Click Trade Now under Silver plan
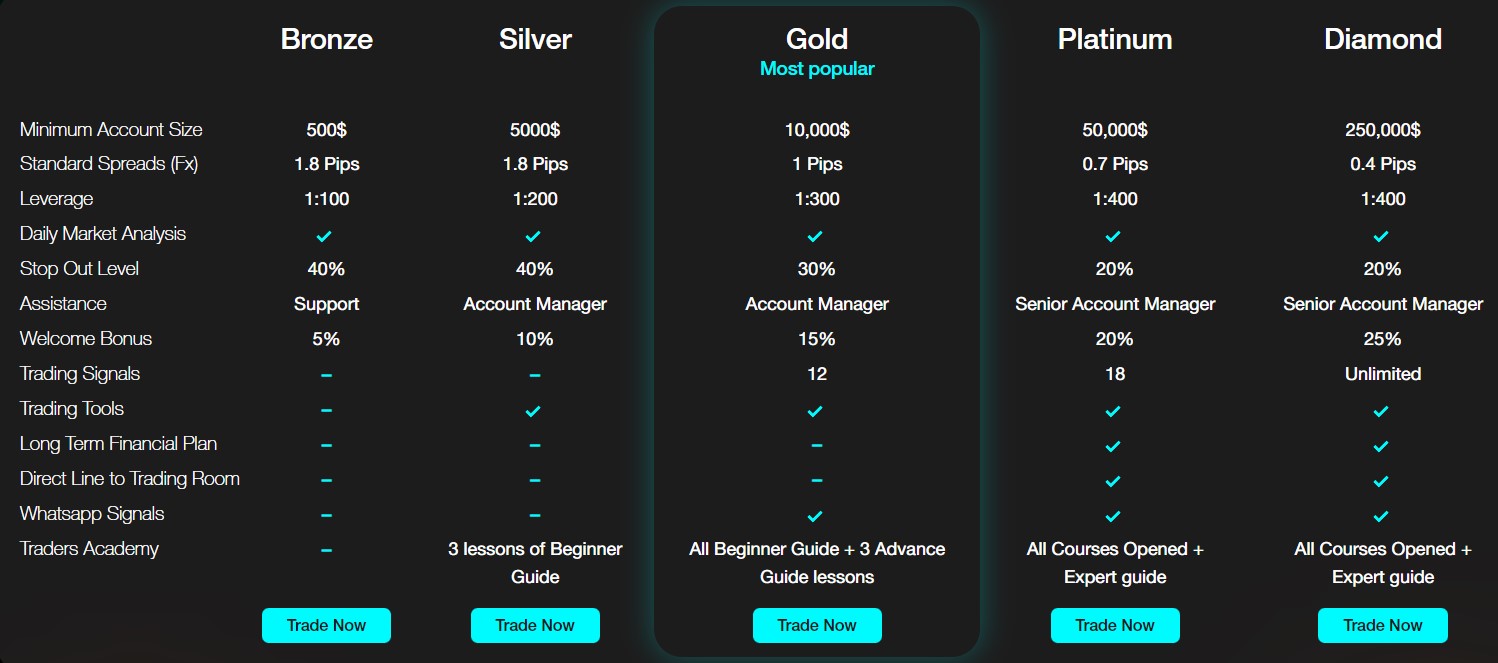 point(535,625)
